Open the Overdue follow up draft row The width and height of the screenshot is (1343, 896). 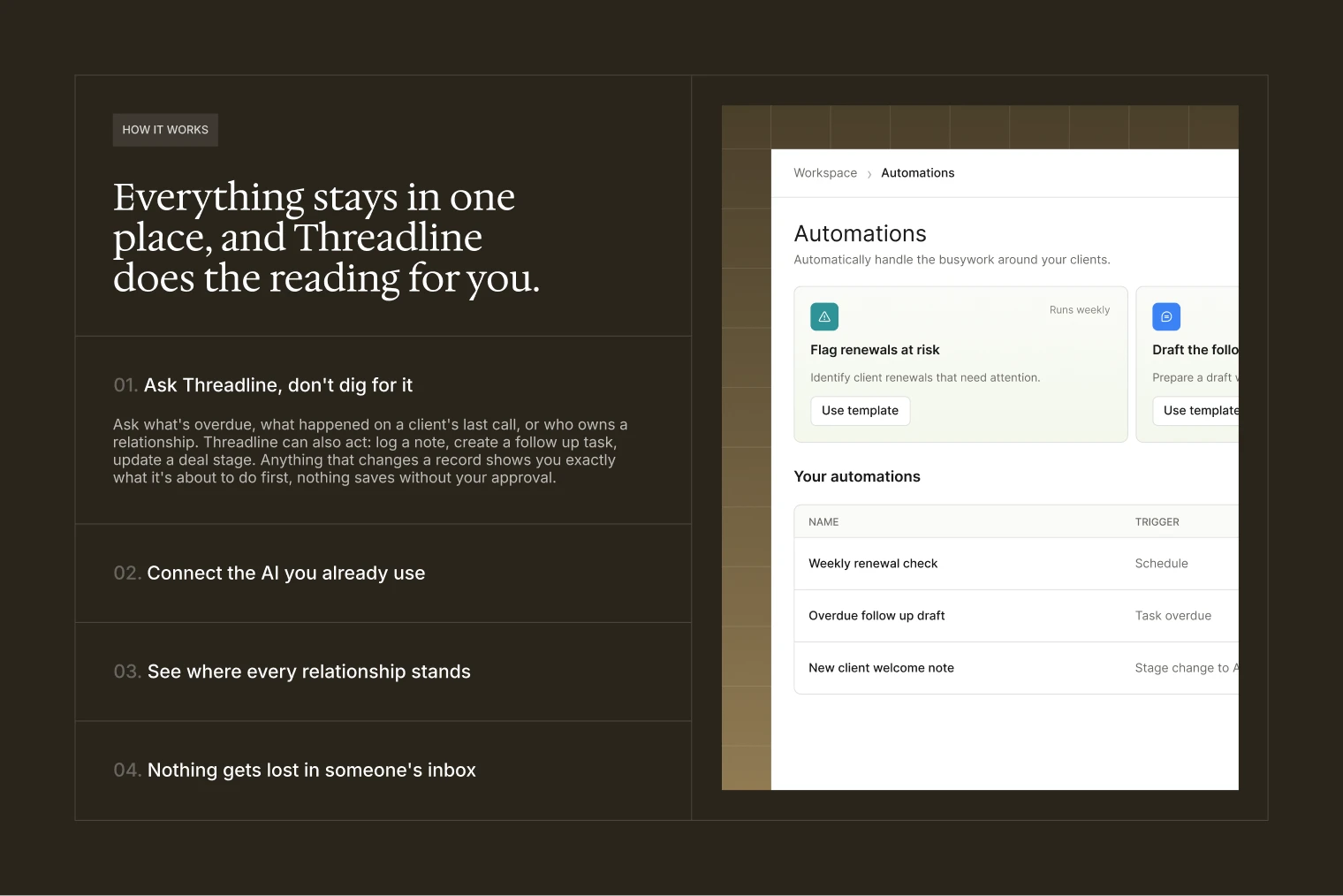(x=1016, y=616)
